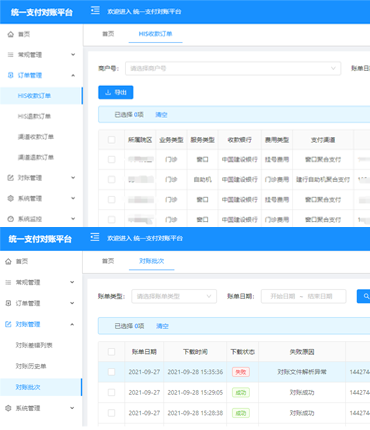This screenshot has height=430, width=370.
Task: Click 系统管理 gear icon in 对账批次 screen sidebar
Action: coord(9,408)
